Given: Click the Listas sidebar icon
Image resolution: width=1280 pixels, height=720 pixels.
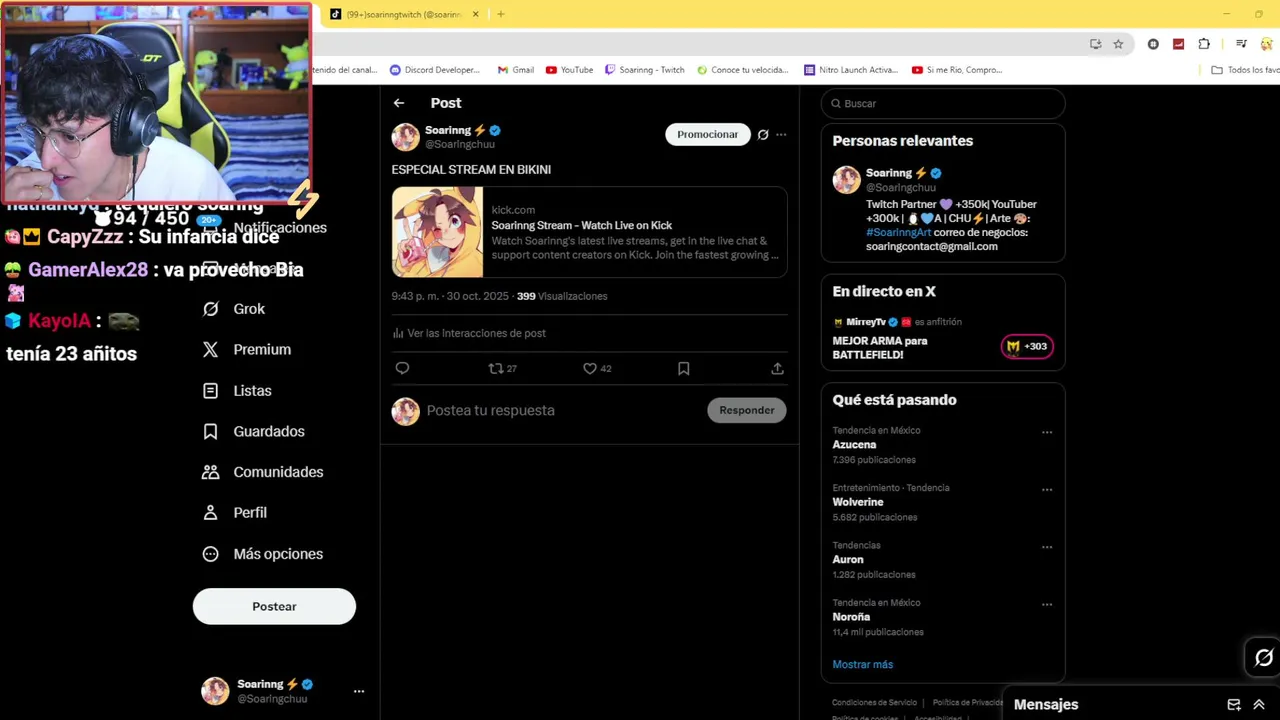Looking at the screenshot, I should (x=210, y=390).
